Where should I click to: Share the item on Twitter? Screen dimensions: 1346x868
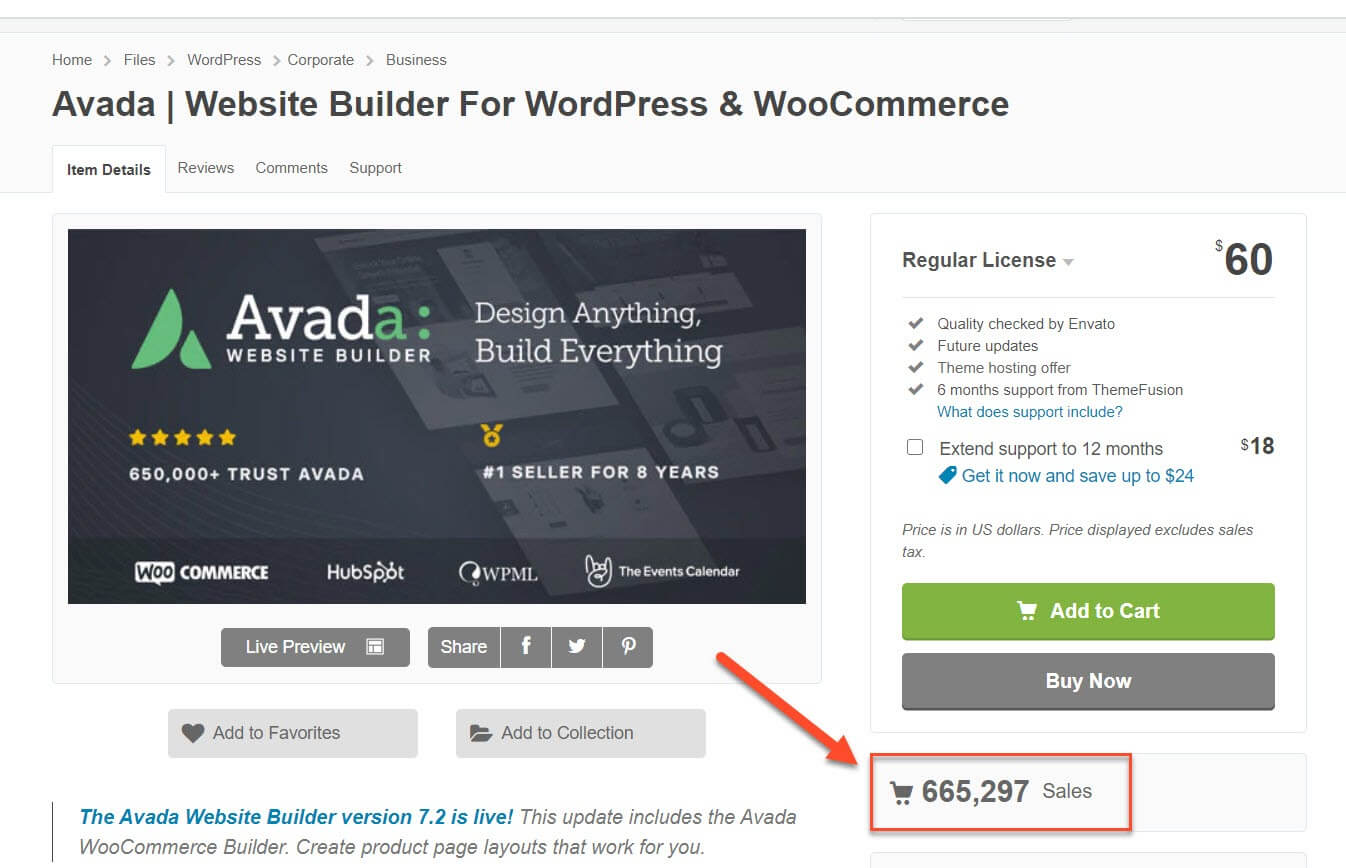577,647
